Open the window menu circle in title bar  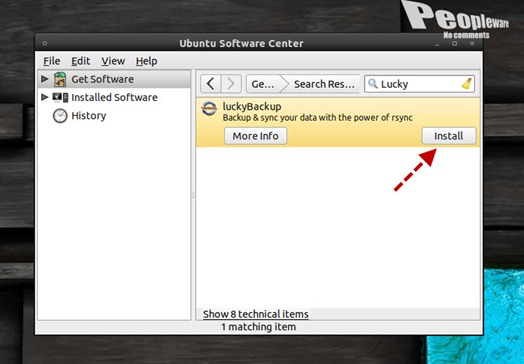pyautogui.click(x=44, y=43)
